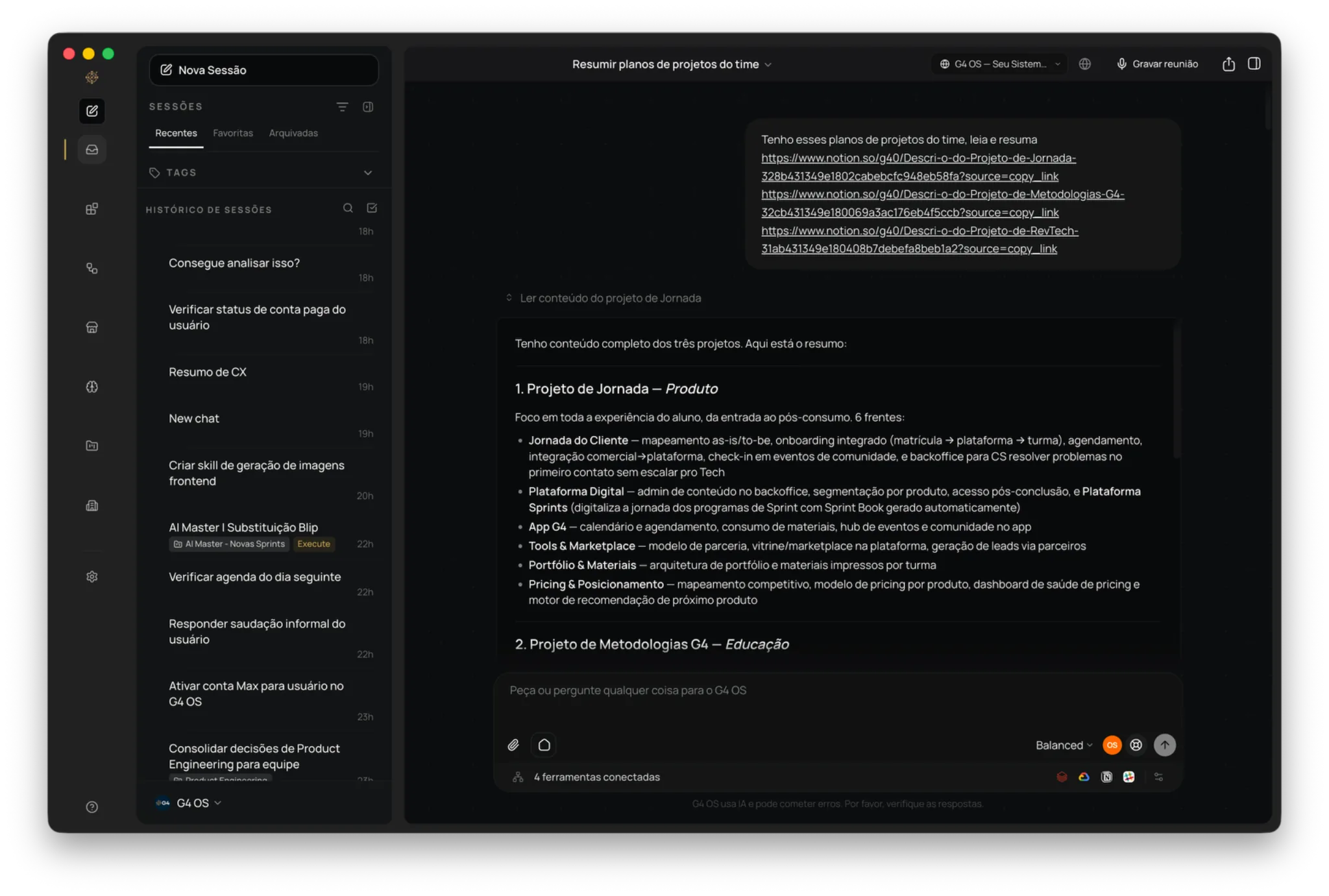Attach a file with the paperclip icon
Viewport: 1329px width, 896px height.
pyautogui.click(x=513, y=745)
